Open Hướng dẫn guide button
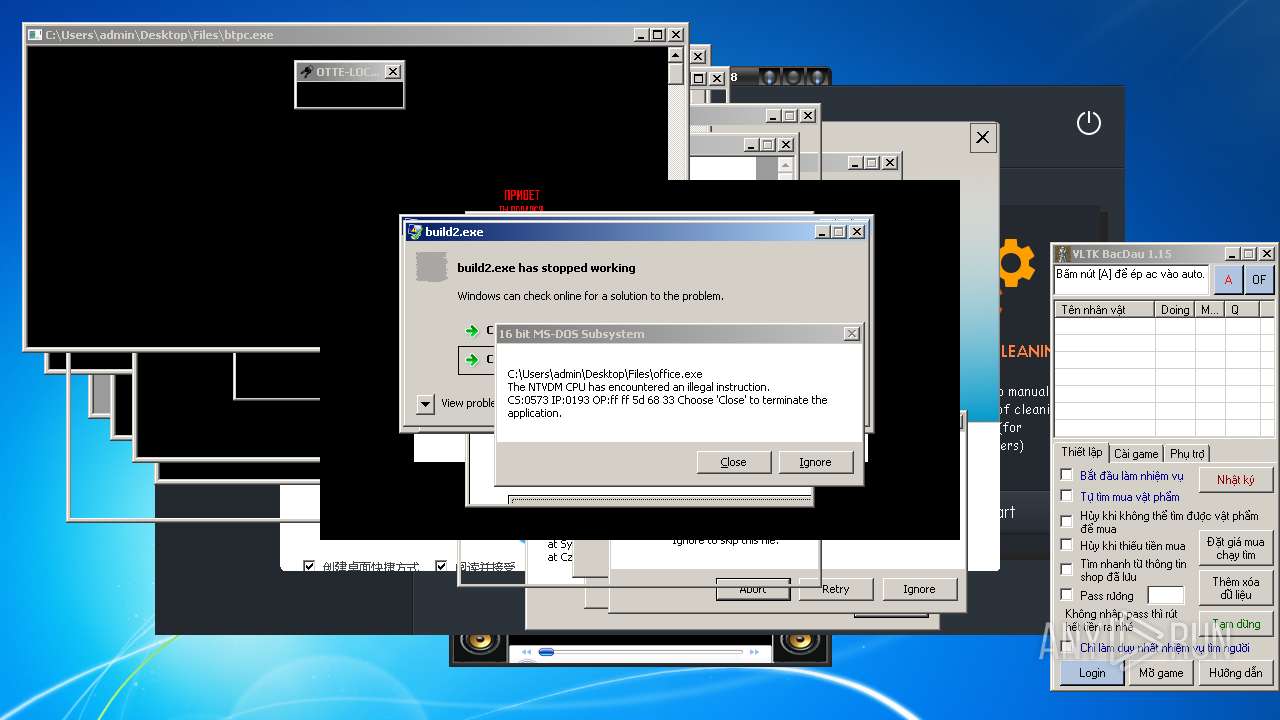This screenshot has height=720, width=1280. (1236, 673)
